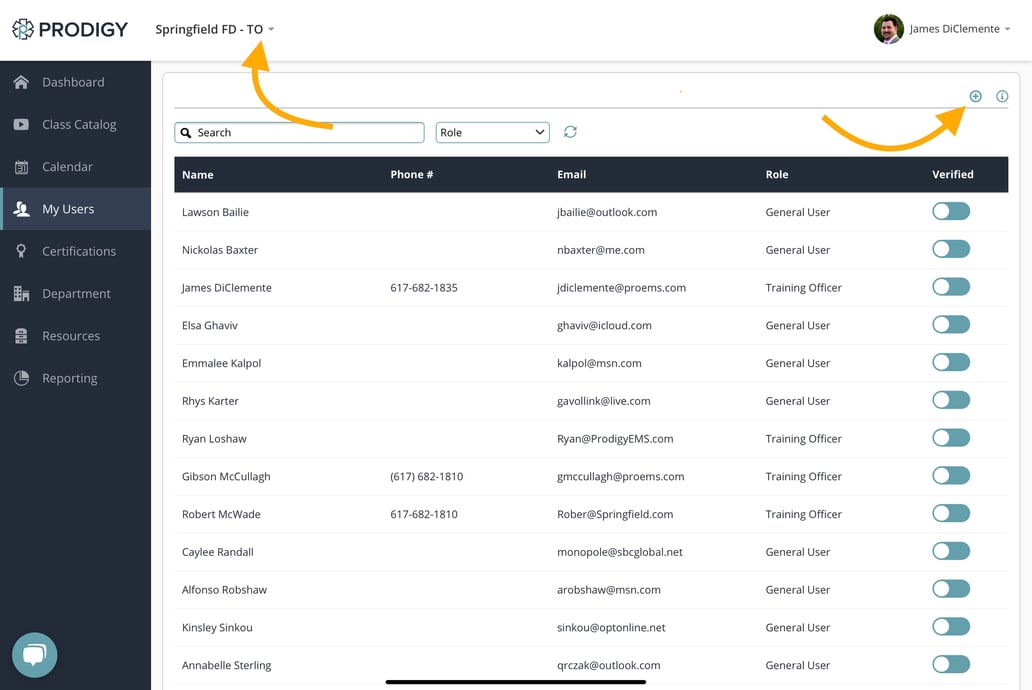Open the Role filter dropdown
Screen dimensions: 1032x690
tap(492, 132)
